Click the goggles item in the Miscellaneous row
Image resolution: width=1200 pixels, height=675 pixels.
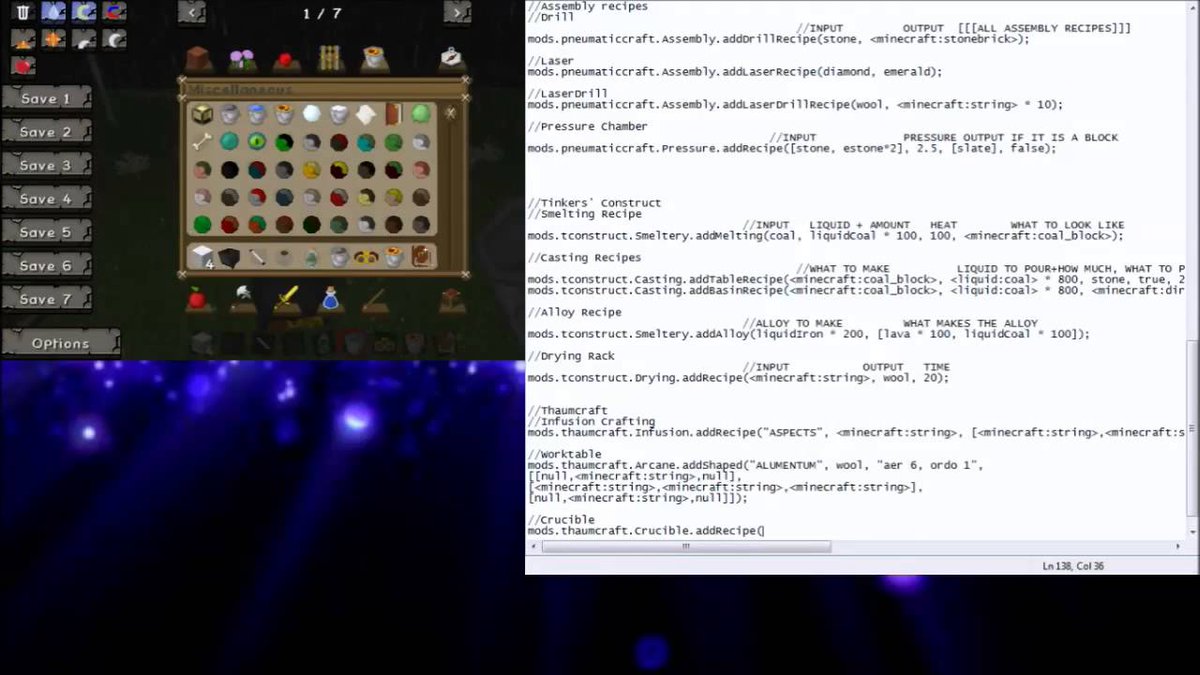click(365, 256)
